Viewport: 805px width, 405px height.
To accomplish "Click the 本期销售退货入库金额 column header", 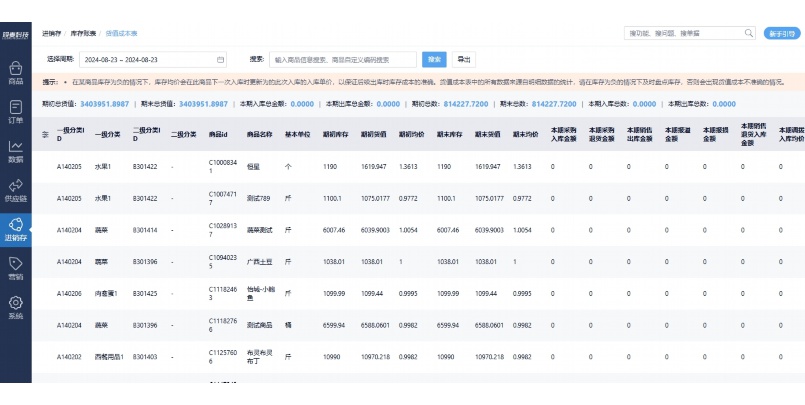I will (x=754, y=134).
